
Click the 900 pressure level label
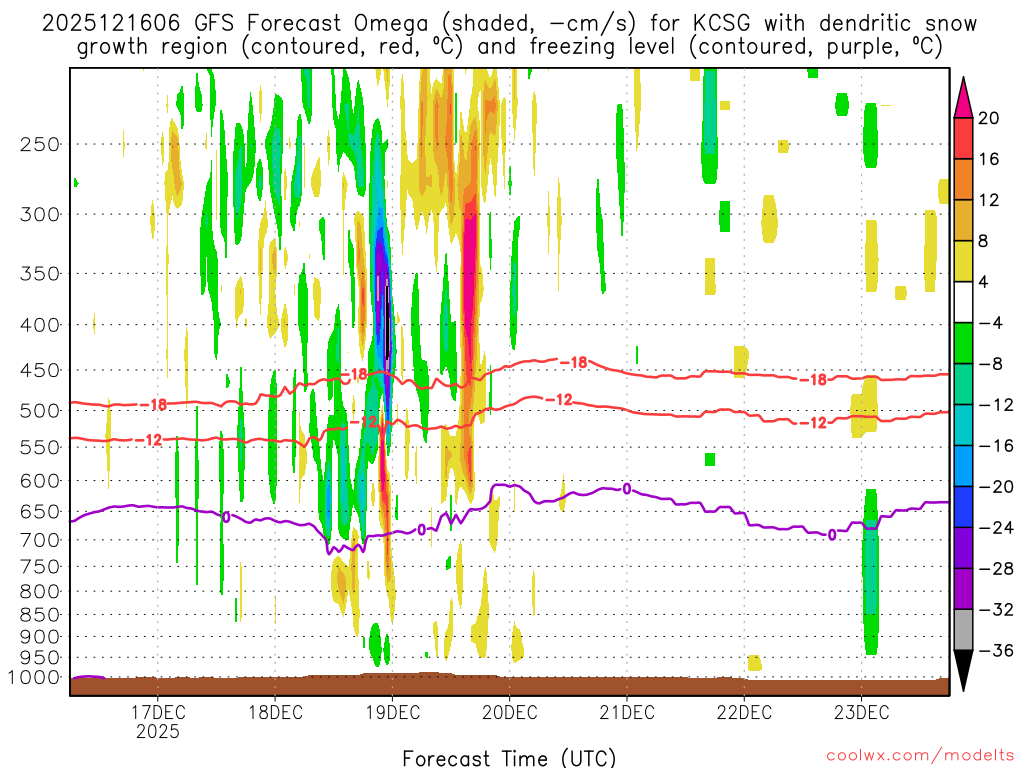[40, 637]
